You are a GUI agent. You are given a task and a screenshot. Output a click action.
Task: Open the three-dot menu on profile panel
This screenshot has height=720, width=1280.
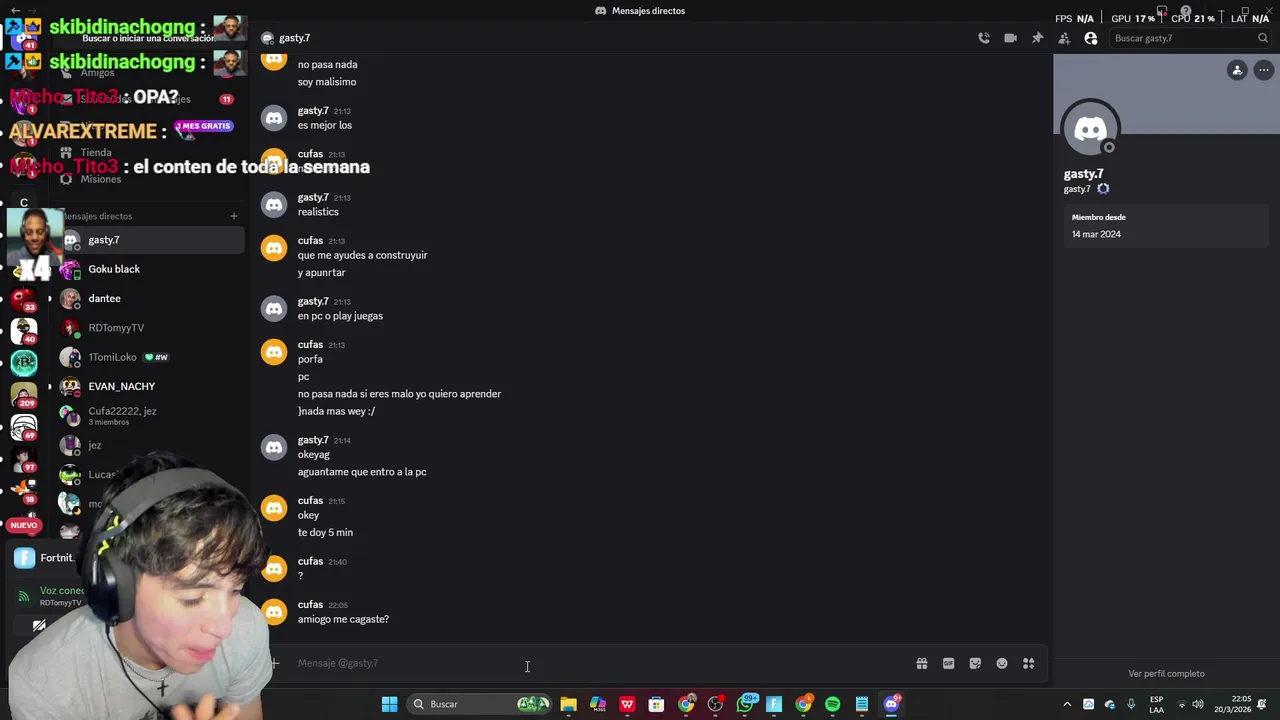point(1264,70)
